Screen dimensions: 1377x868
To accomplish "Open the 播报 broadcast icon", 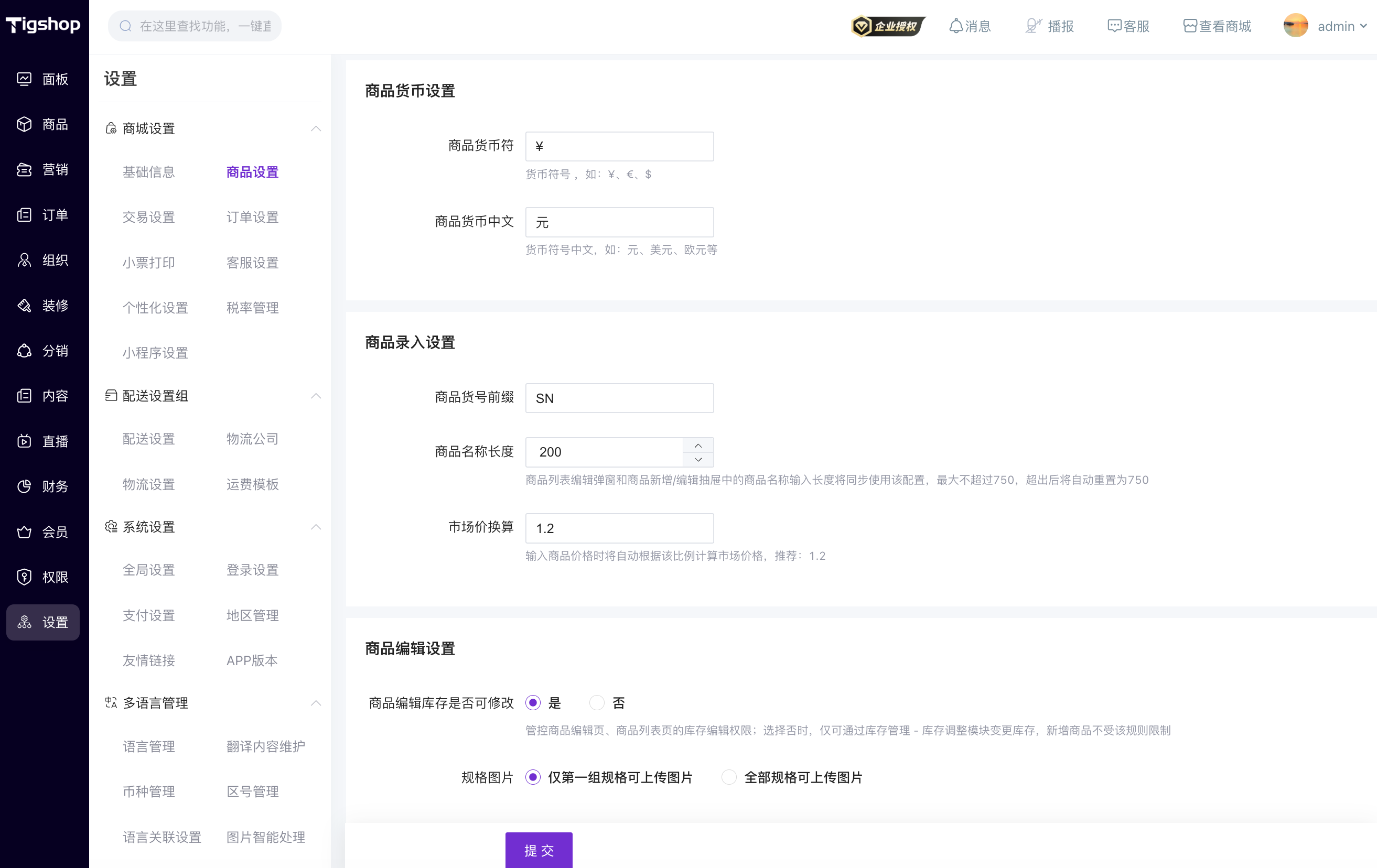I will click(1033, 26).
